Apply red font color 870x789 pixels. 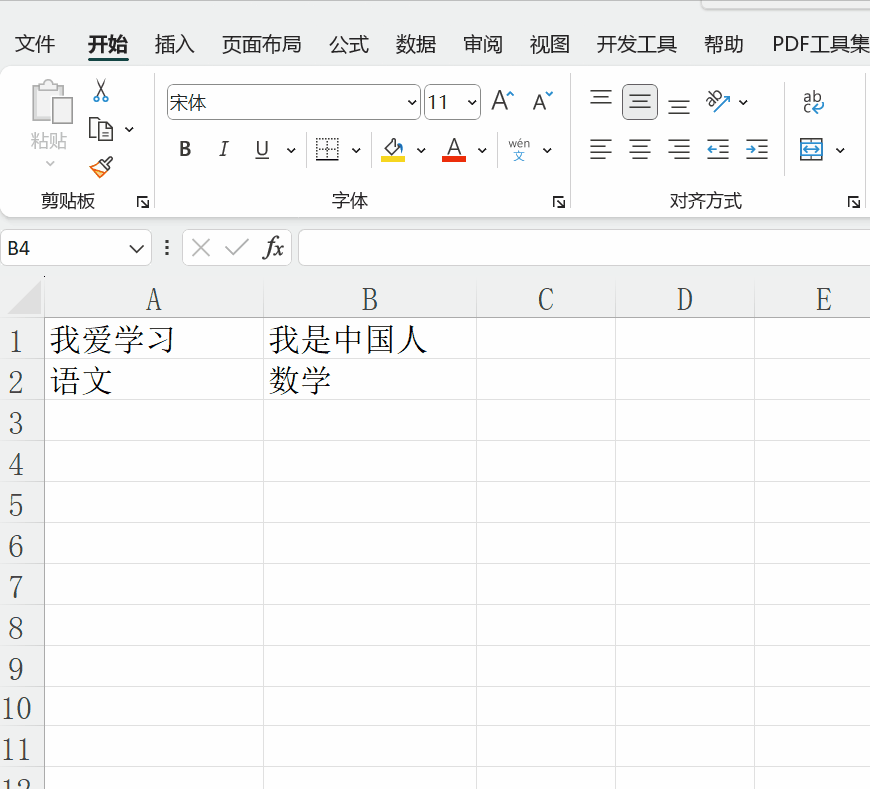click(453, 149)
